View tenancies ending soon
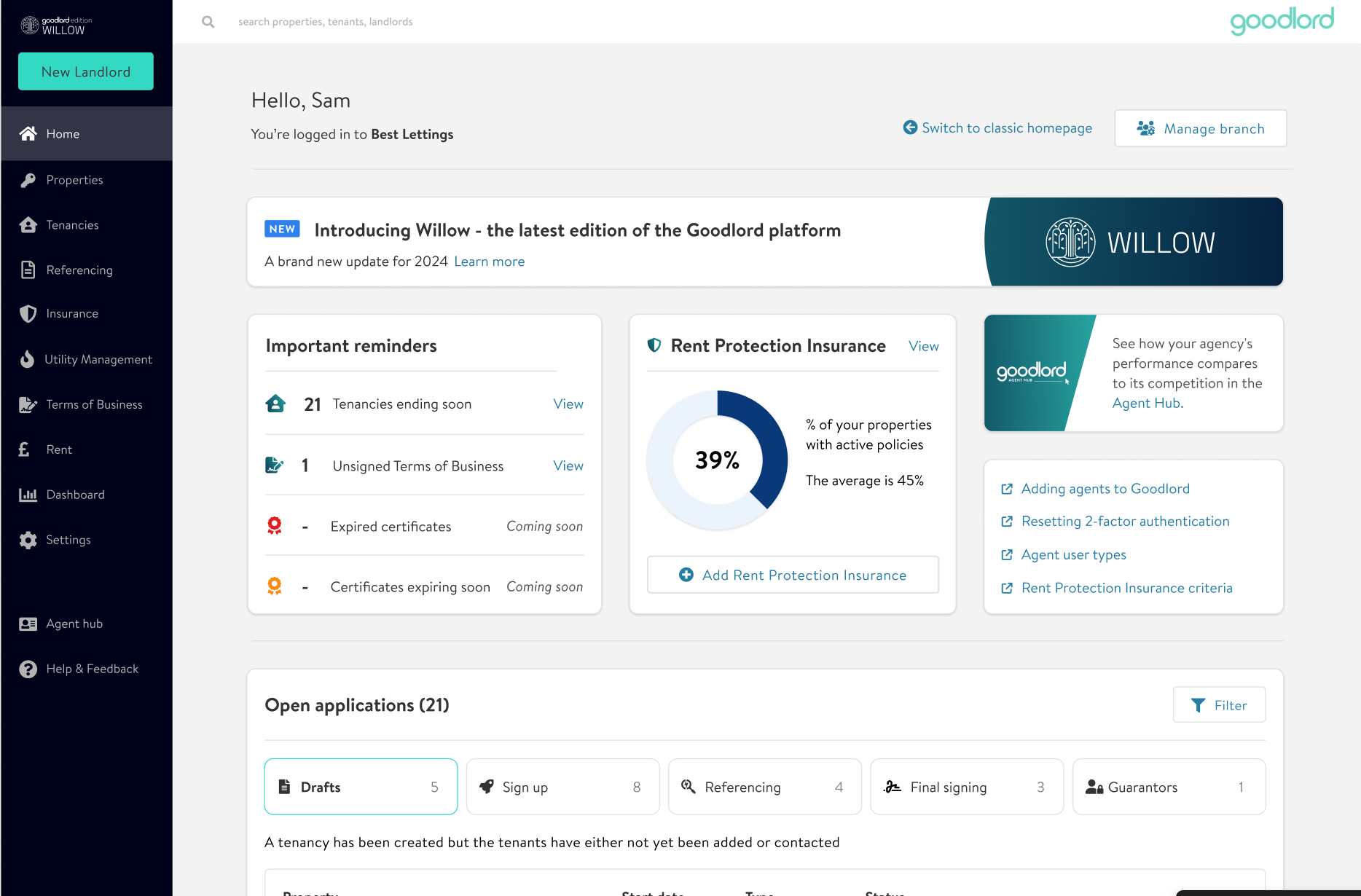The width and height of the screenshot is (1361, 896). click(568, 404)
